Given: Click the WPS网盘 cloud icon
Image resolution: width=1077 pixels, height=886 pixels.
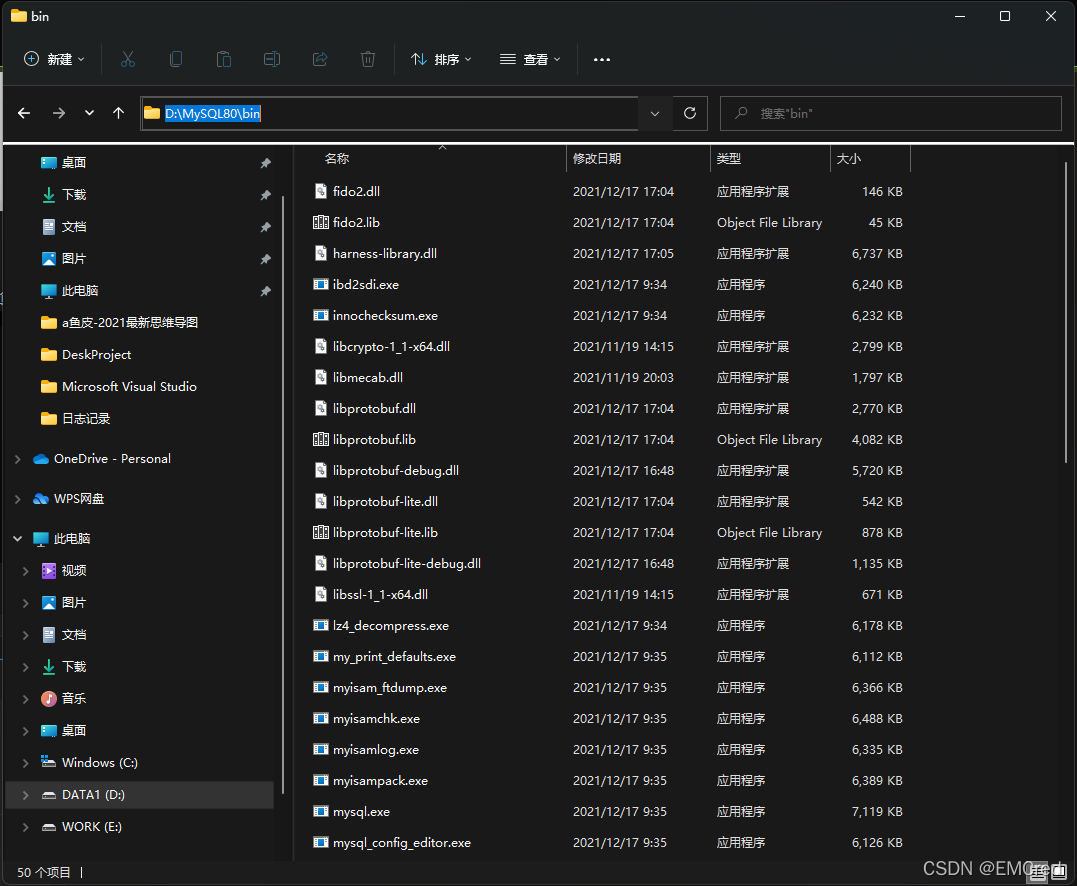Looking at the screenshot, I should click(x=41, y=499).
